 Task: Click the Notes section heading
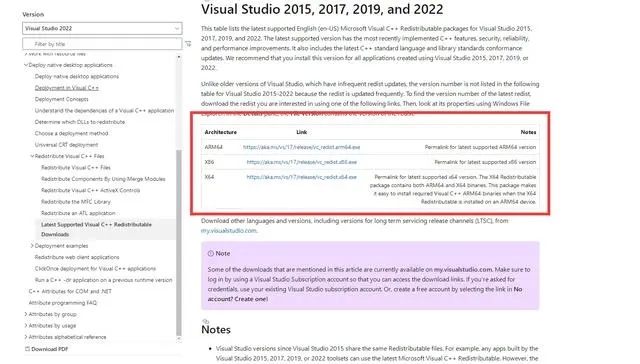(x=216, y=330)
